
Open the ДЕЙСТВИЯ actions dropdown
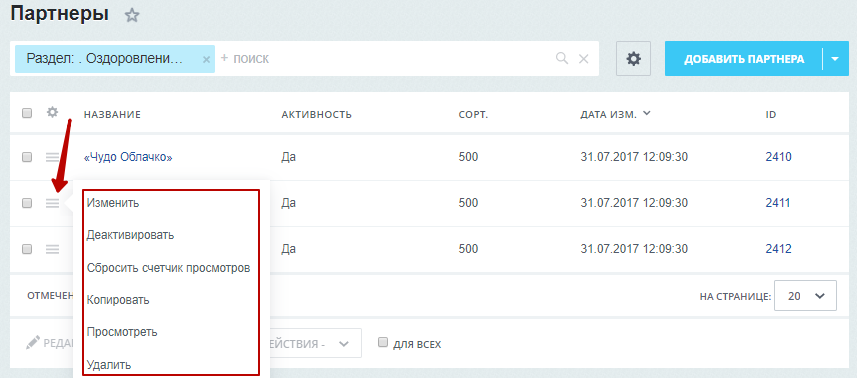tap(316, 344)
